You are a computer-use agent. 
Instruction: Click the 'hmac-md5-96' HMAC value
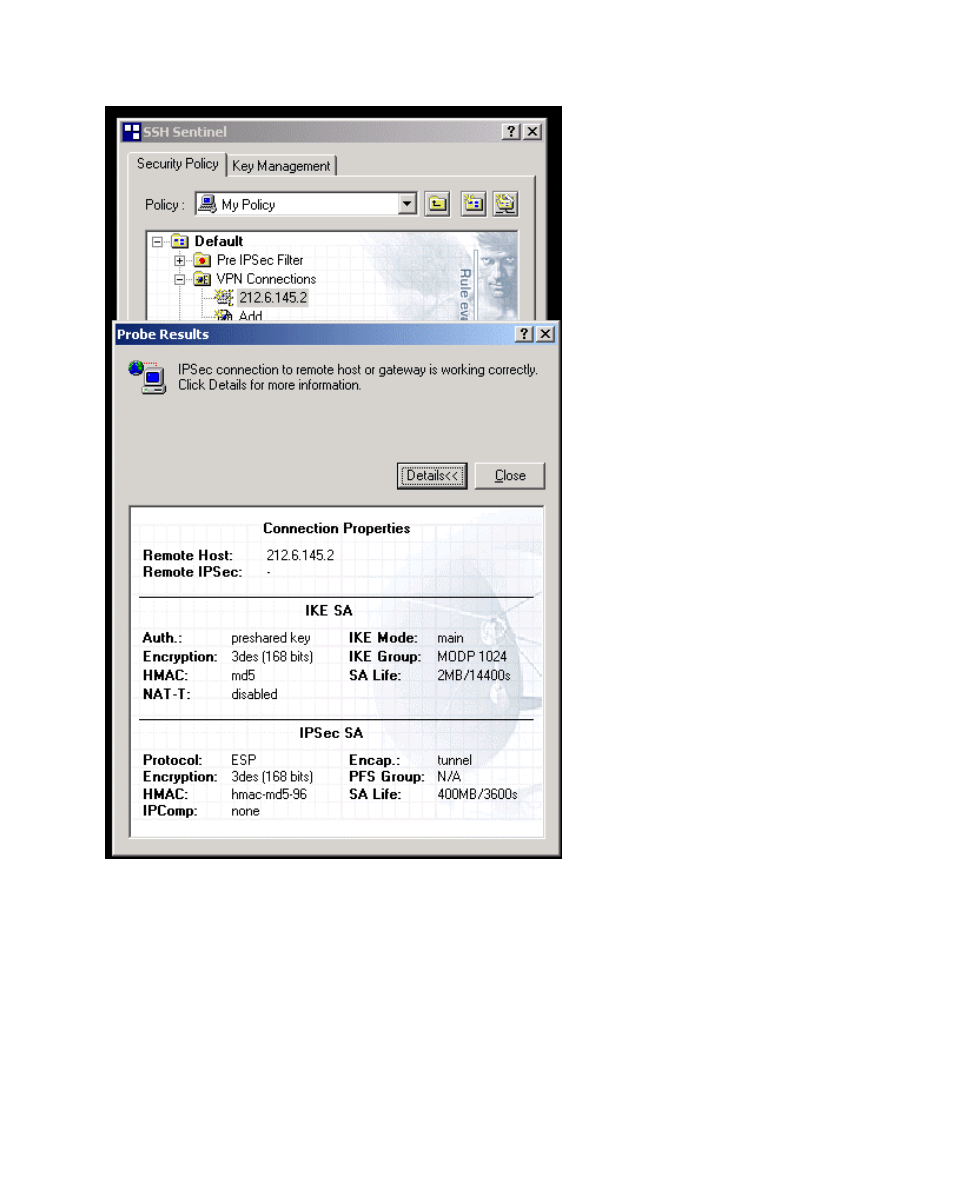click(x=269, y=794)
